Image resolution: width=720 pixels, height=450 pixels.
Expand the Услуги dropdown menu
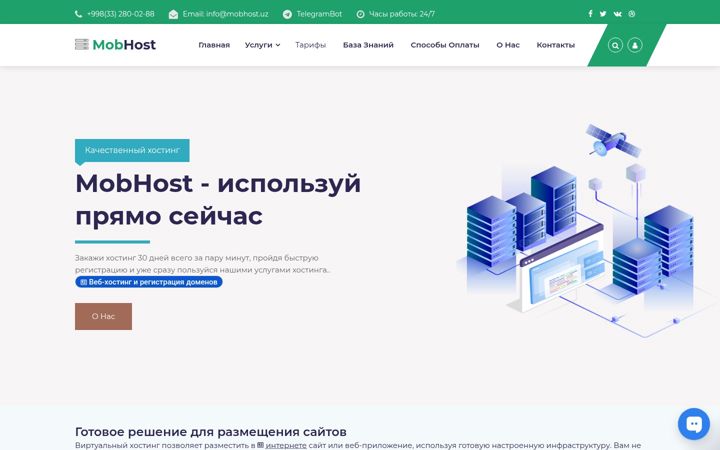[262, 45]
